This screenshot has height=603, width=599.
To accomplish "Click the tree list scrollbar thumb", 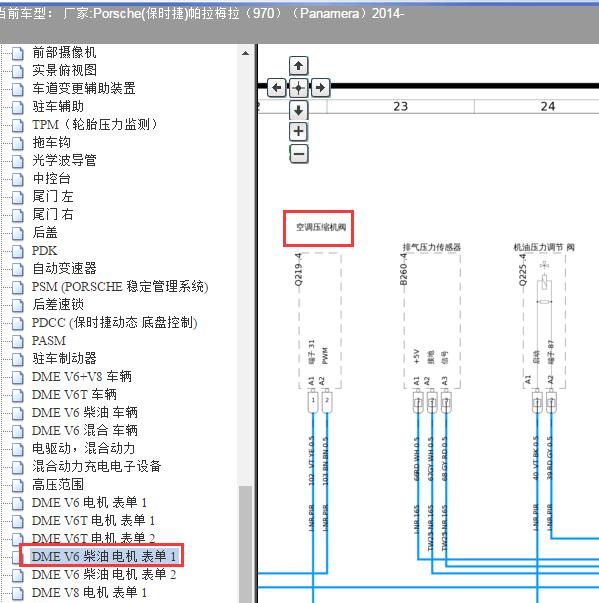I will (x=245, y=544).
